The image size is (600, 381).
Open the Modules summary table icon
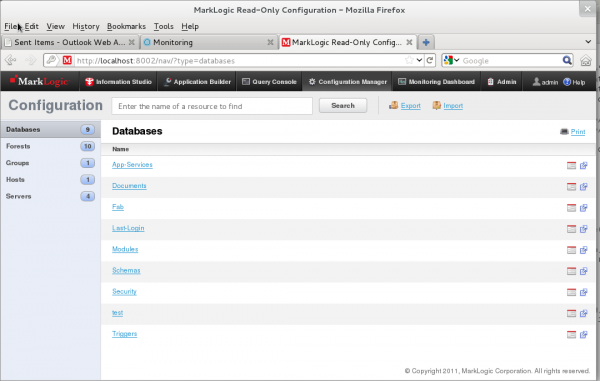pos(571,250)
